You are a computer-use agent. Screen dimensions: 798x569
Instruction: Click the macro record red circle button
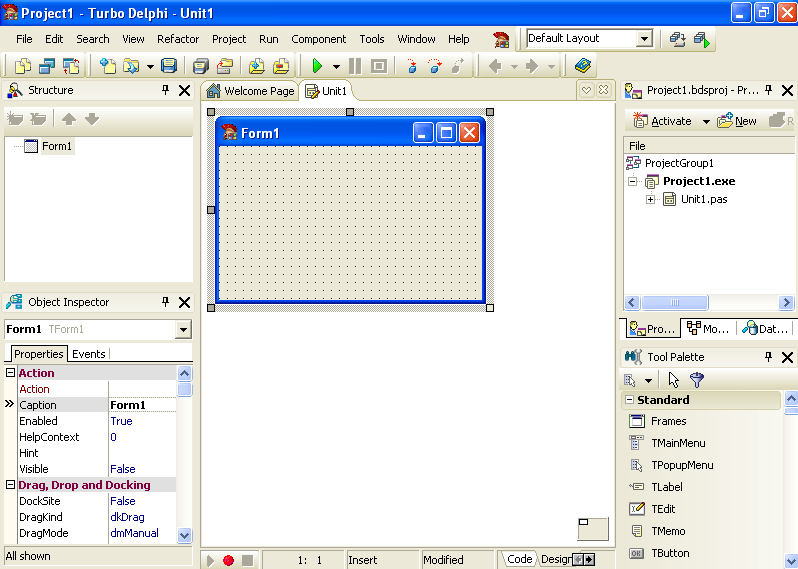pos(228,560)
